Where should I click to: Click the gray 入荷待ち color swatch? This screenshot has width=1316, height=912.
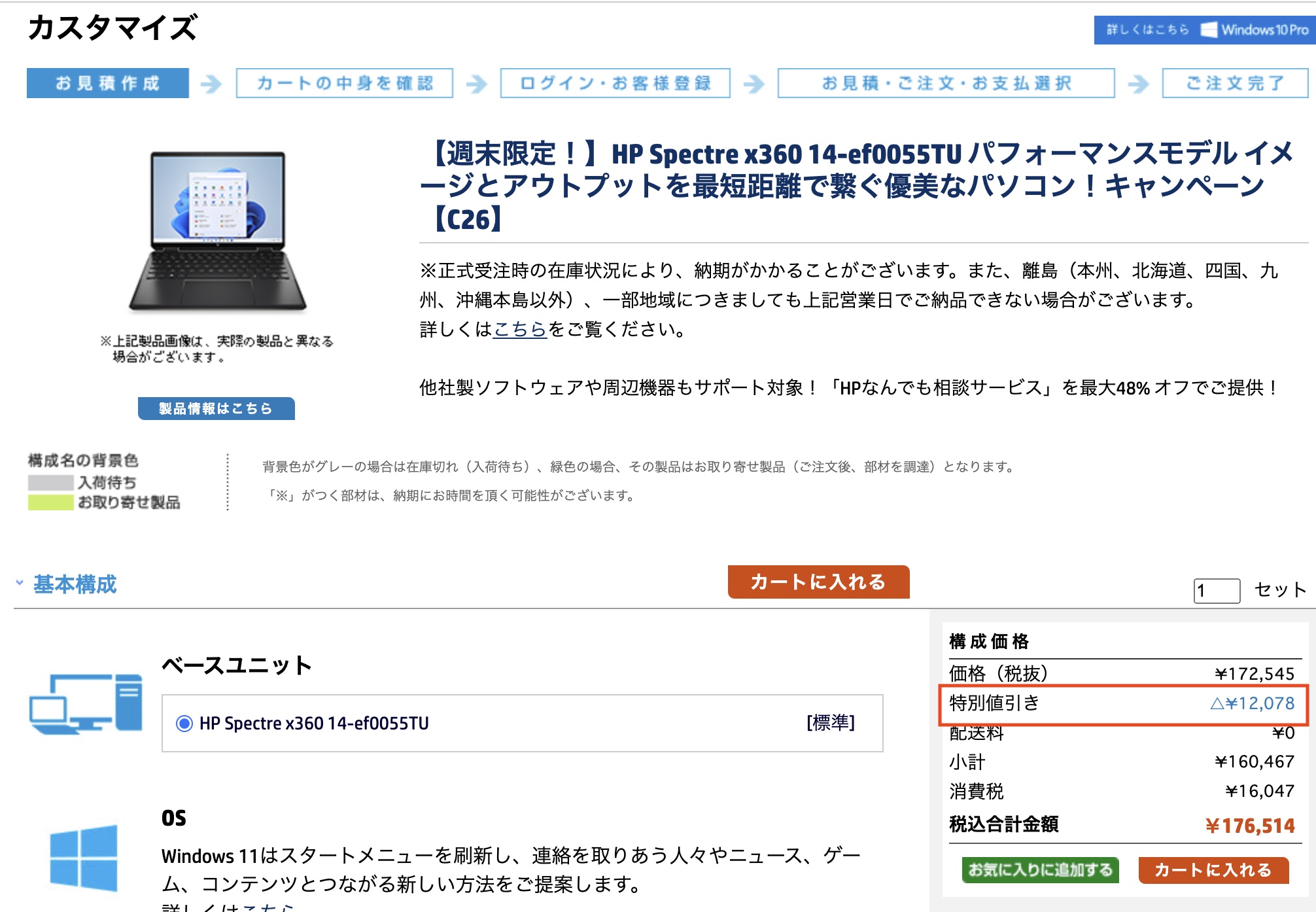tap(50, 483)
